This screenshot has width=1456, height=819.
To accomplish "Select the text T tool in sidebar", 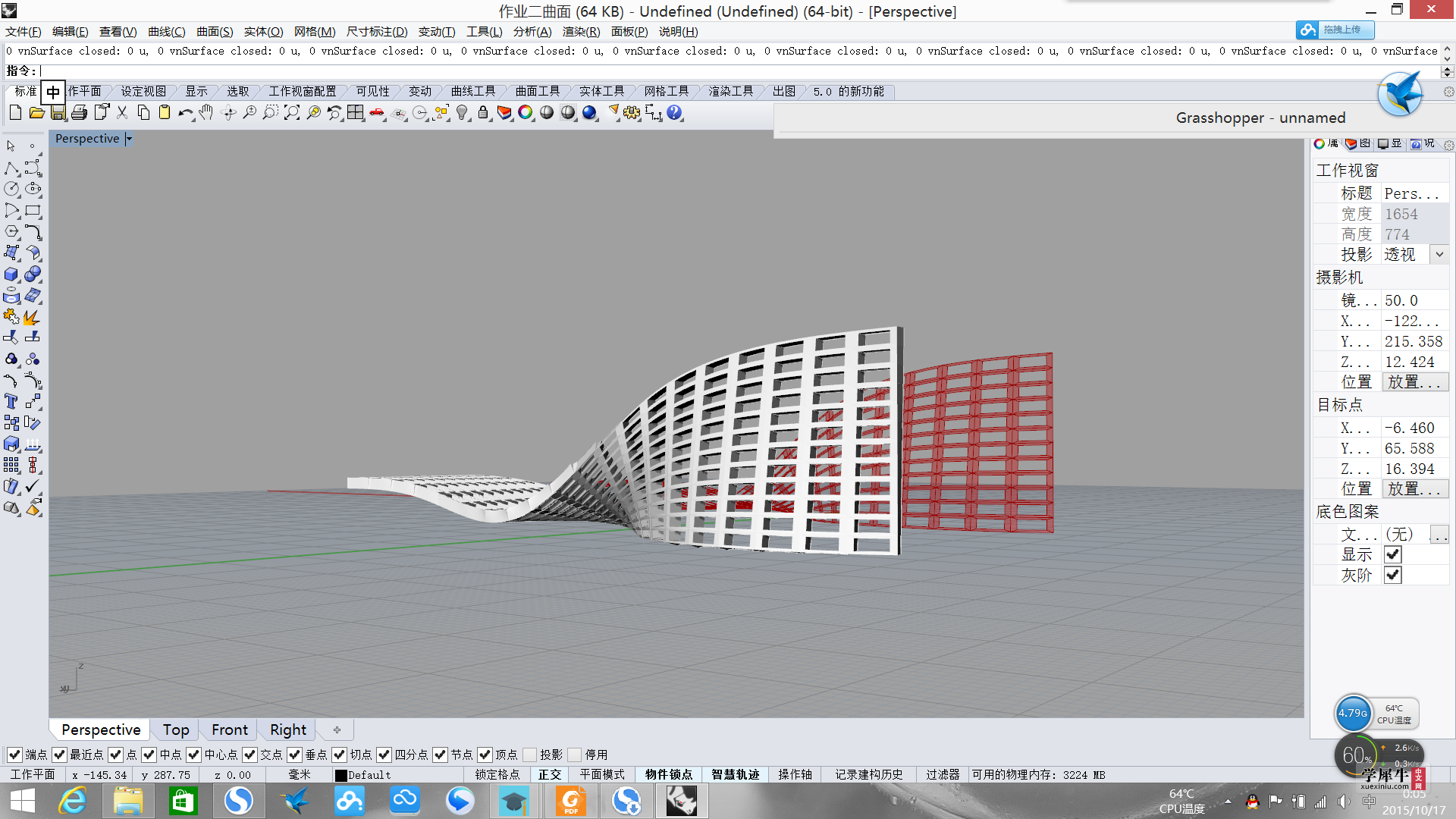I will coord(11,401).
